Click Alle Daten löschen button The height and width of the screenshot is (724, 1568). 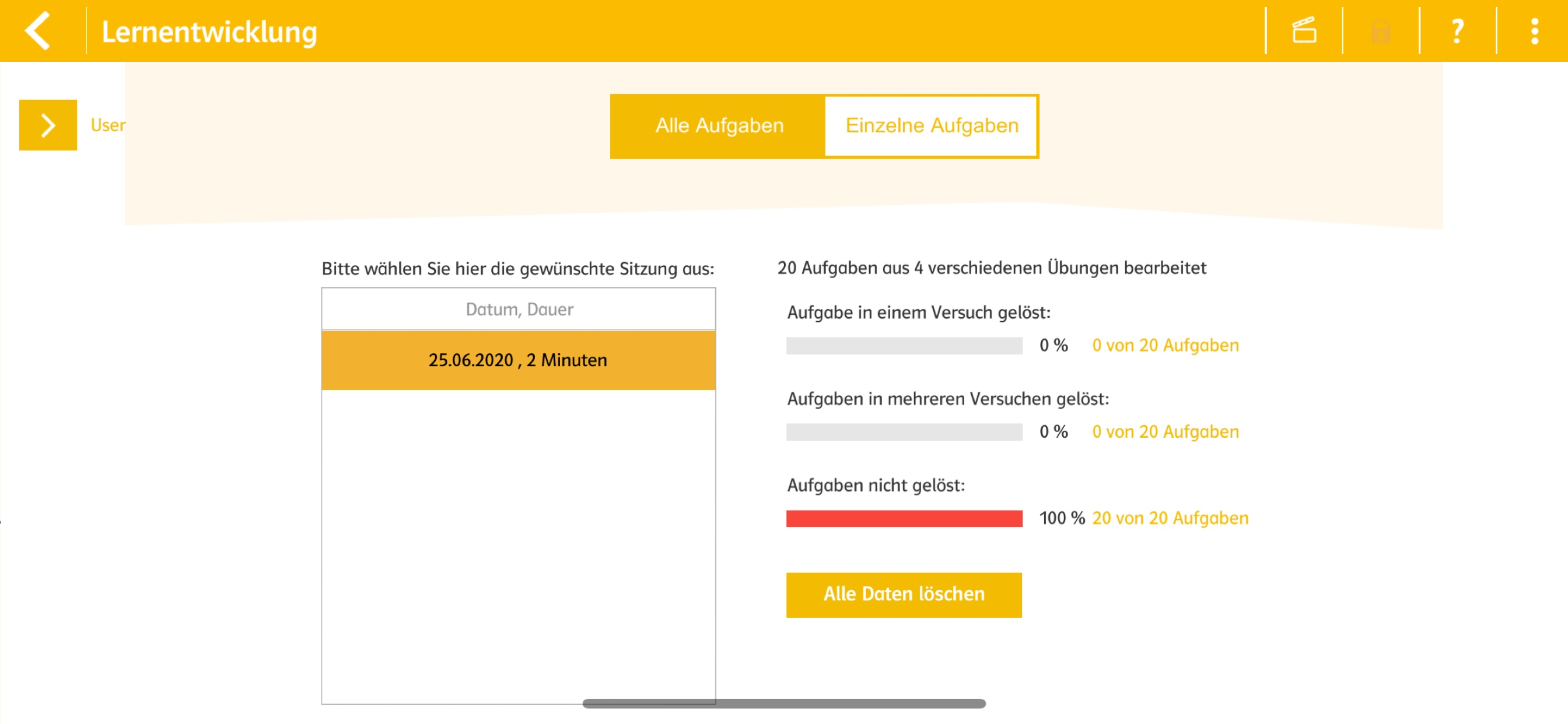pyautogui.click(x=904, y=595)
